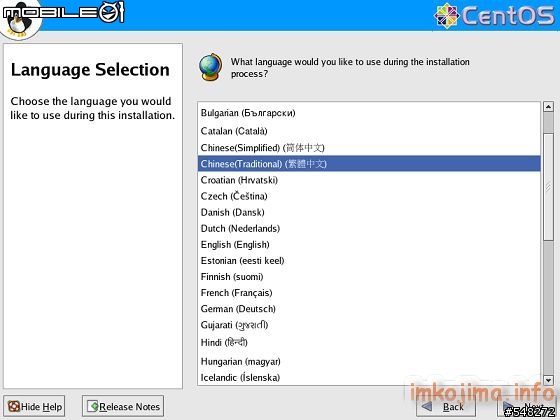Choose English (English) language
The height and width of the screenshot is (420, 560).
(369, 245)
